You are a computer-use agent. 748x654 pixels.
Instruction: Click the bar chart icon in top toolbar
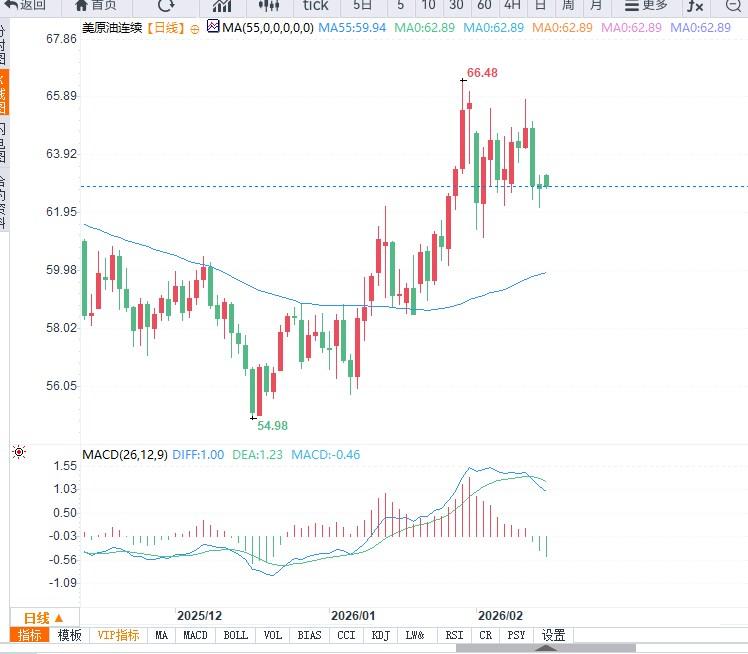pyautogui.click(x=222, y=5)
